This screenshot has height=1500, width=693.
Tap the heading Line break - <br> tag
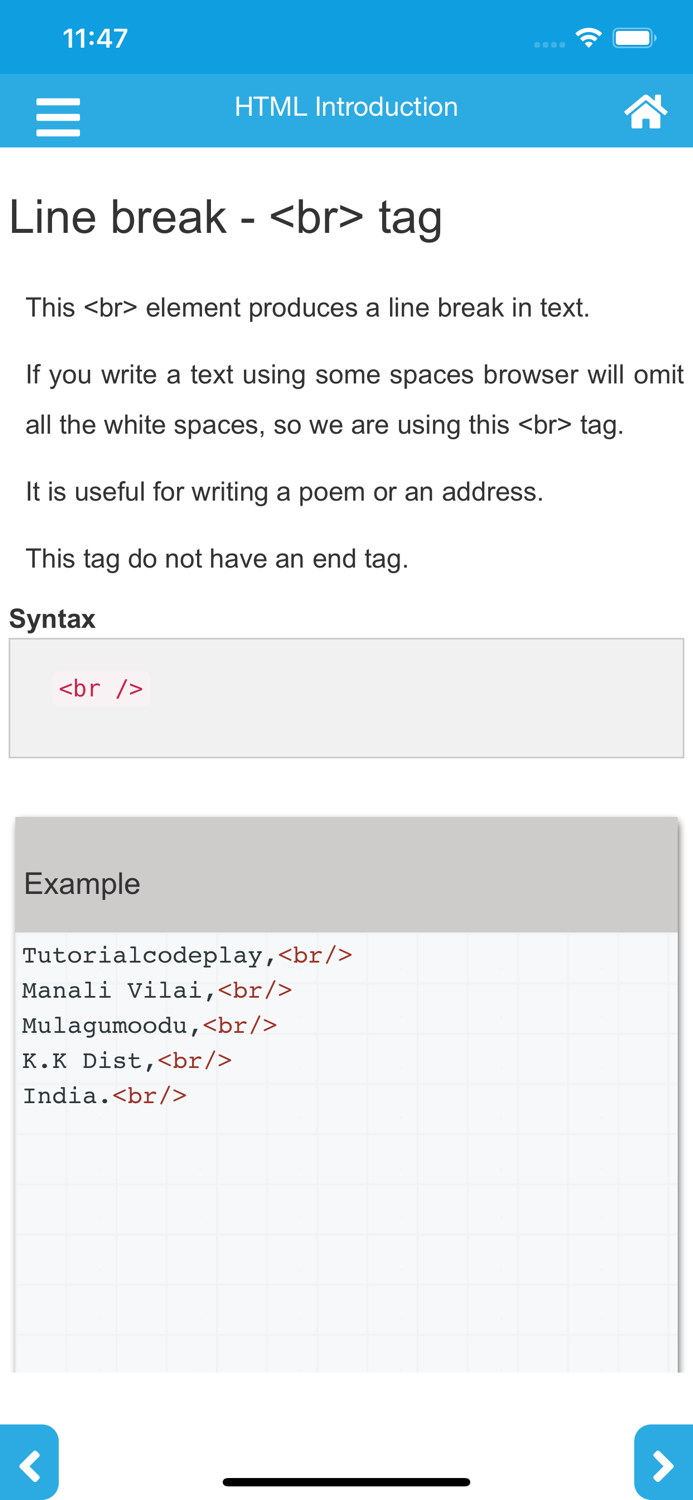pos(226,218)
